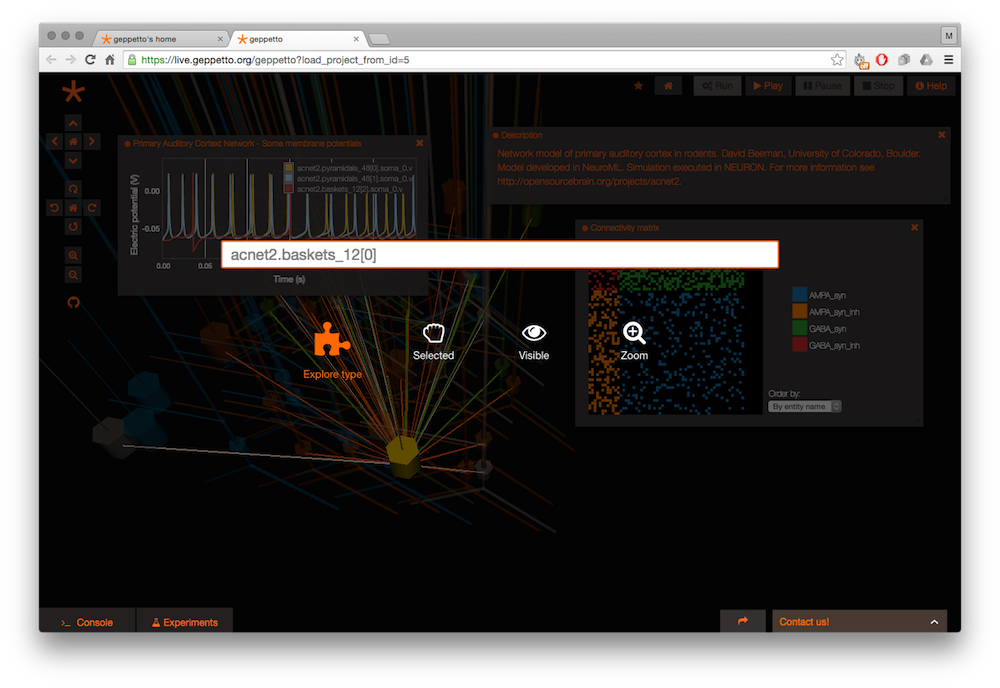Rotate camera upward with top rotate icon
The width and height of the screenshot is (1000, 688).
point(73,189)
